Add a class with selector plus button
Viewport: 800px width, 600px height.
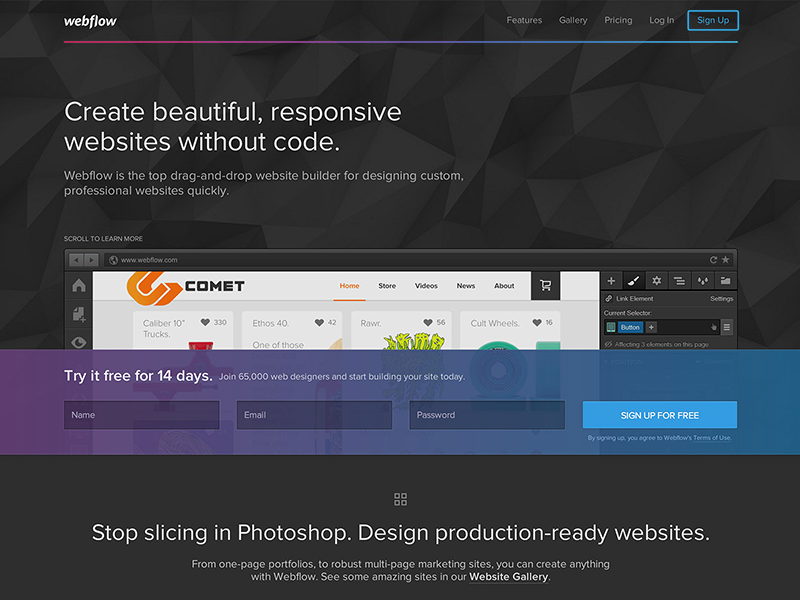click(x=651, y=327)
